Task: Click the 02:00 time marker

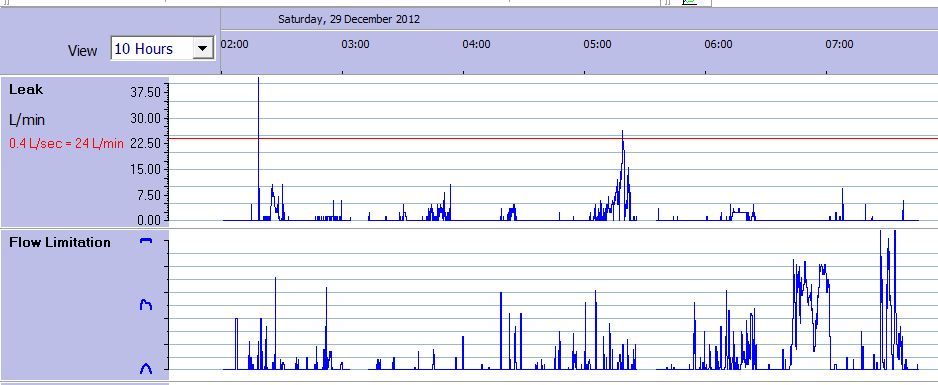Action: click(x=234, y=44)
